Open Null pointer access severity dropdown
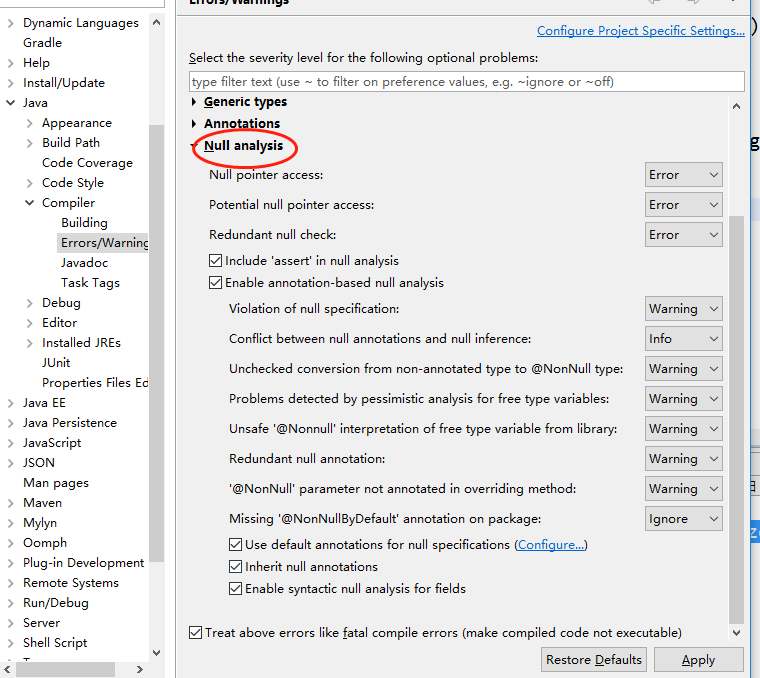Image resolution: width=760 pixels, height=678 pixels. pos(683,175)
